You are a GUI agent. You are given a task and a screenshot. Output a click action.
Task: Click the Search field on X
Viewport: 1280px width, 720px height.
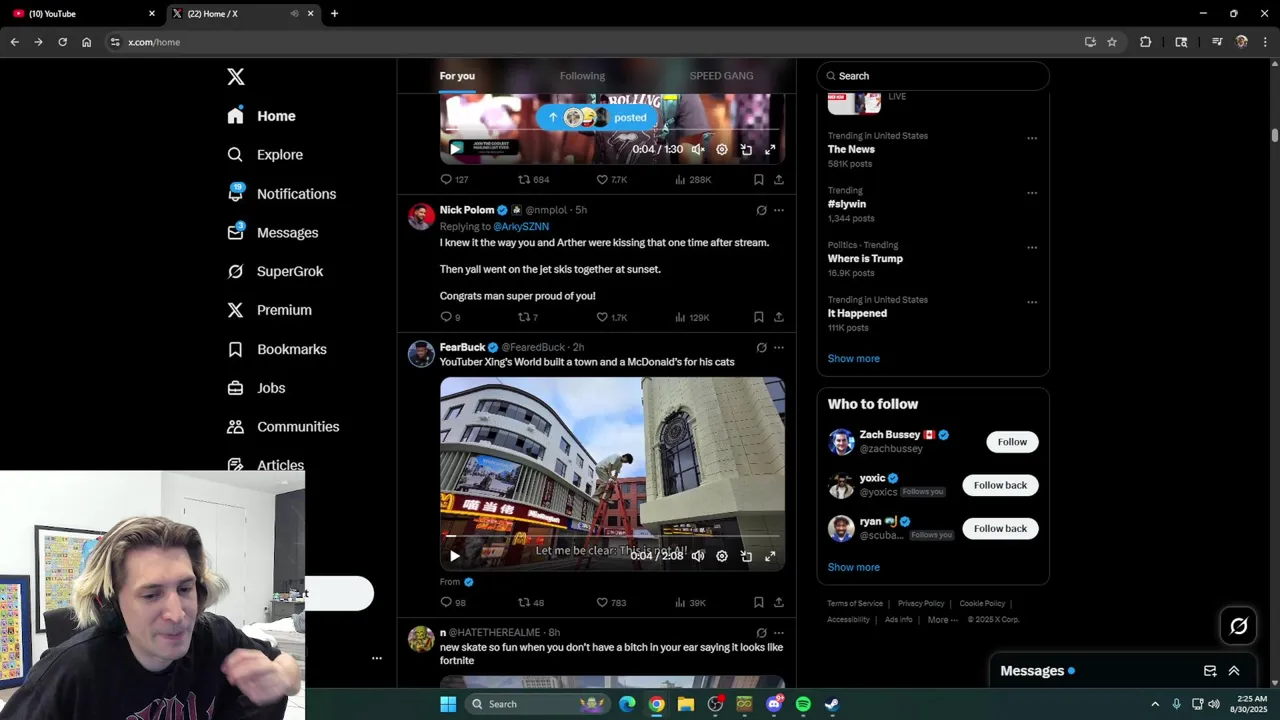(x=933, y=76)
